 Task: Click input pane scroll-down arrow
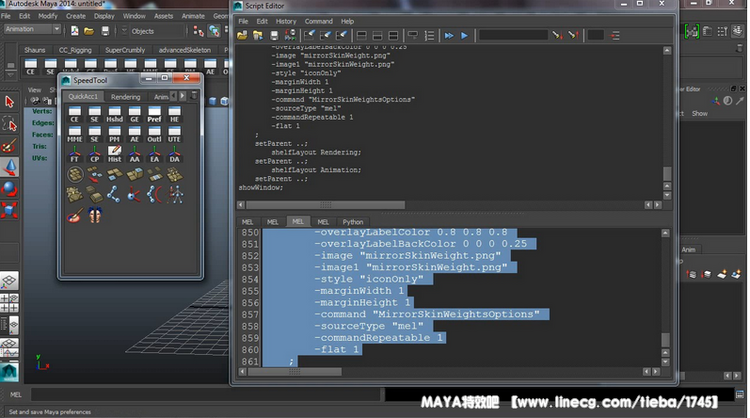(665, 362)
